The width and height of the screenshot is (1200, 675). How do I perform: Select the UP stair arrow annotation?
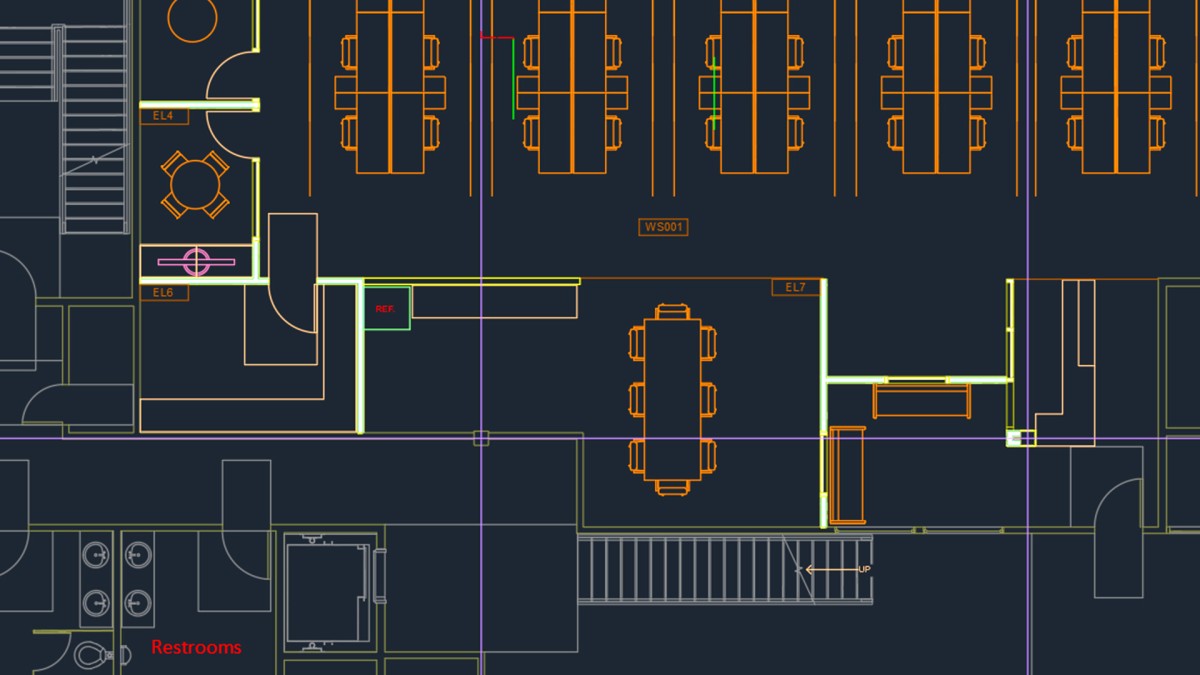(x=837, y=569)
